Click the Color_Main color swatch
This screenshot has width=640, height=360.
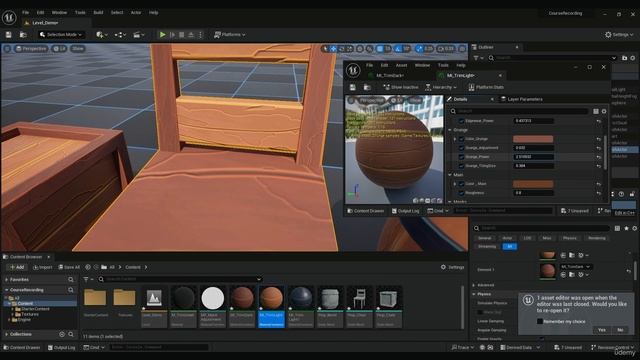533,184
